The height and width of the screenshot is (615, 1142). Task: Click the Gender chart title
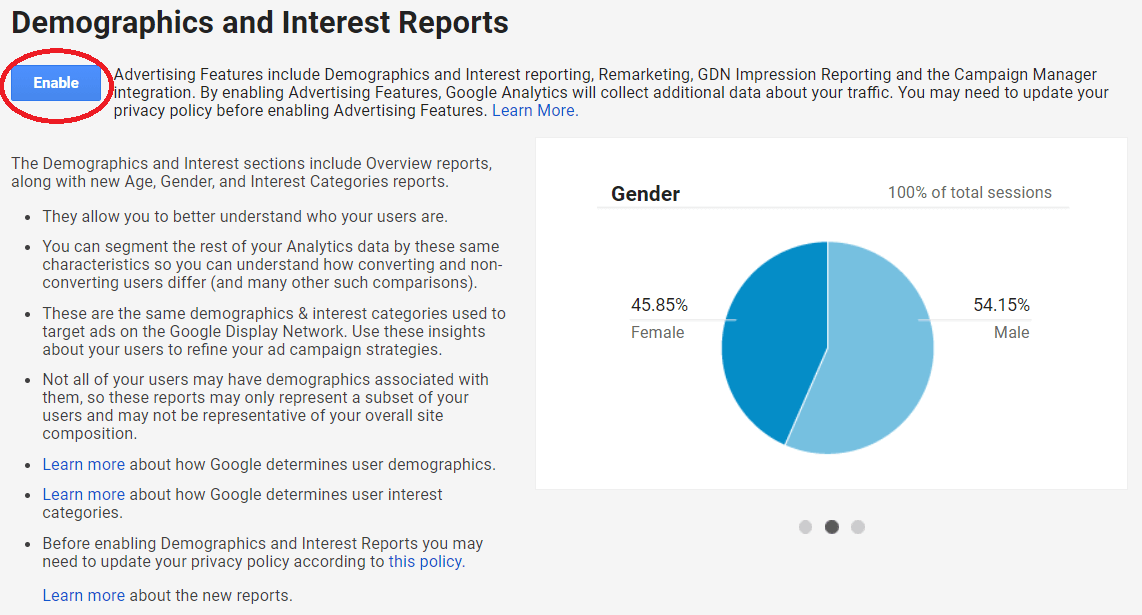click(x=645, y=194)
